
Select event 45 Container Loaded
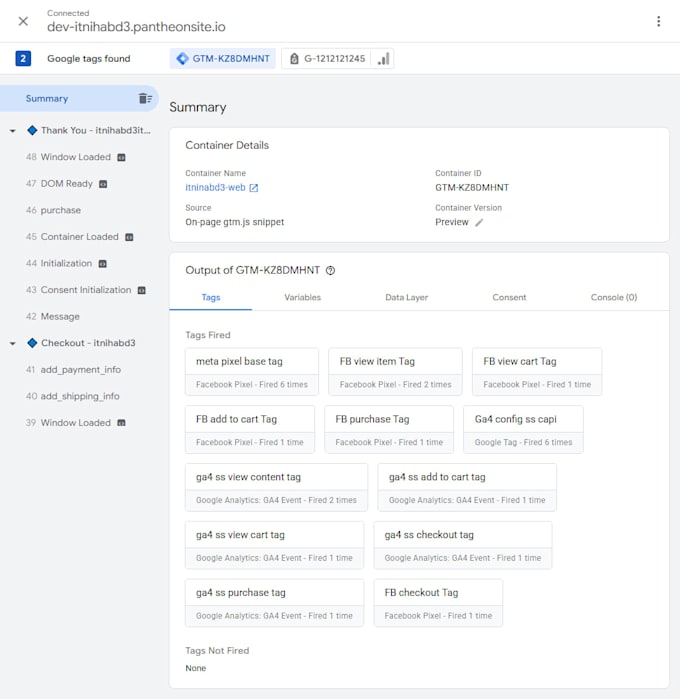[x=72, y=237]
